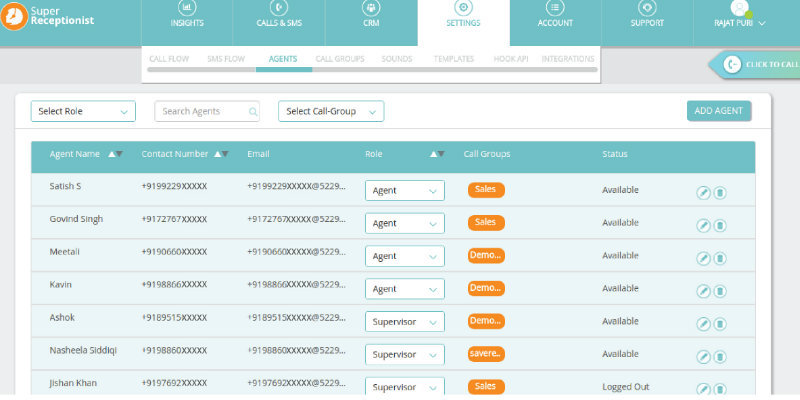Sort the table by Agent Name arrows

coord(115,154)
